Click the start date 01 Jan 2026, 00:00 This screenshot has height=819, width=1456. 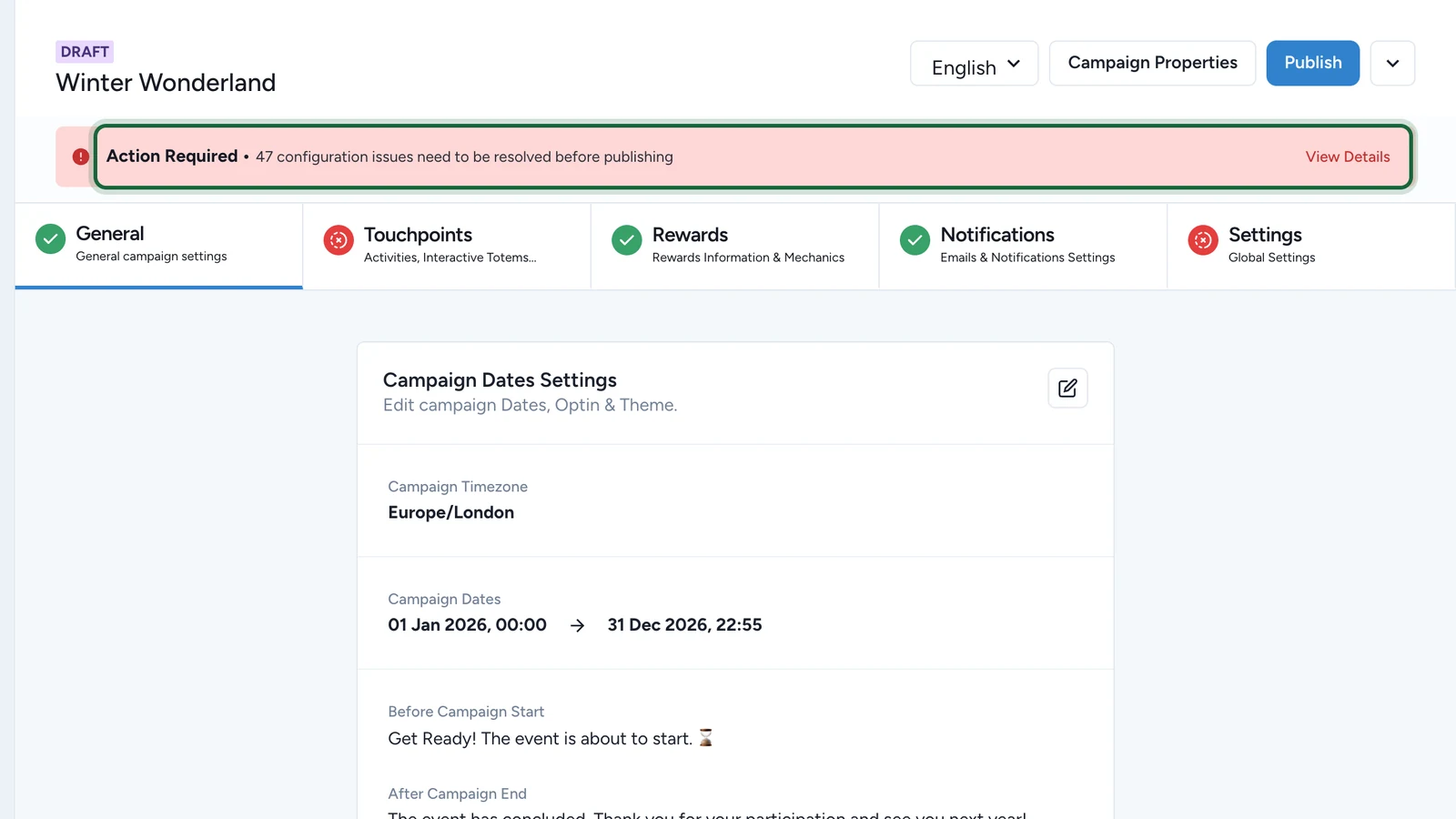(x=467, y=625)
